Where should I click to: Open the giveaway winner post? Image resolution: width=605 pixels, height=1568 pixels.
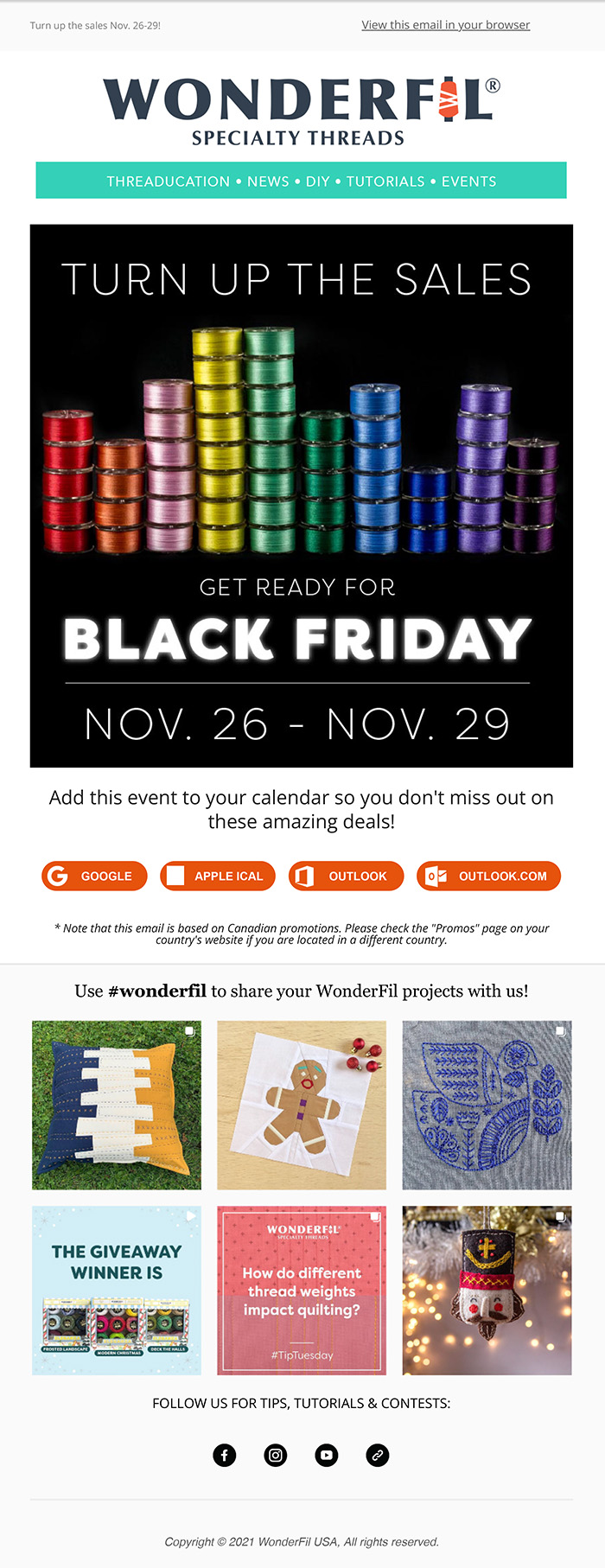pyautogui.click(x=117, y=1290)
